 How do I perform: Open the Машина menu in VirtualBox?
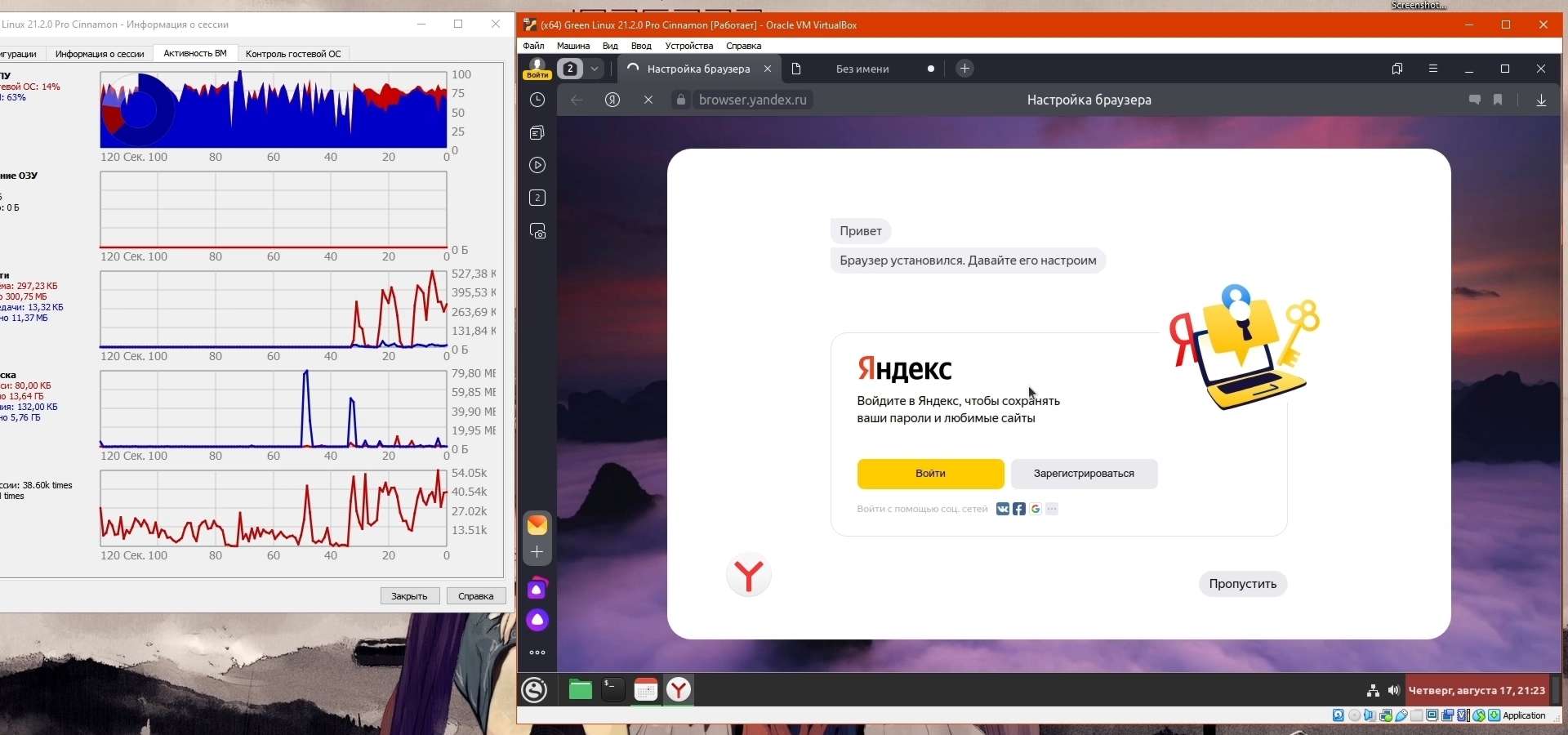coord(573,46)
